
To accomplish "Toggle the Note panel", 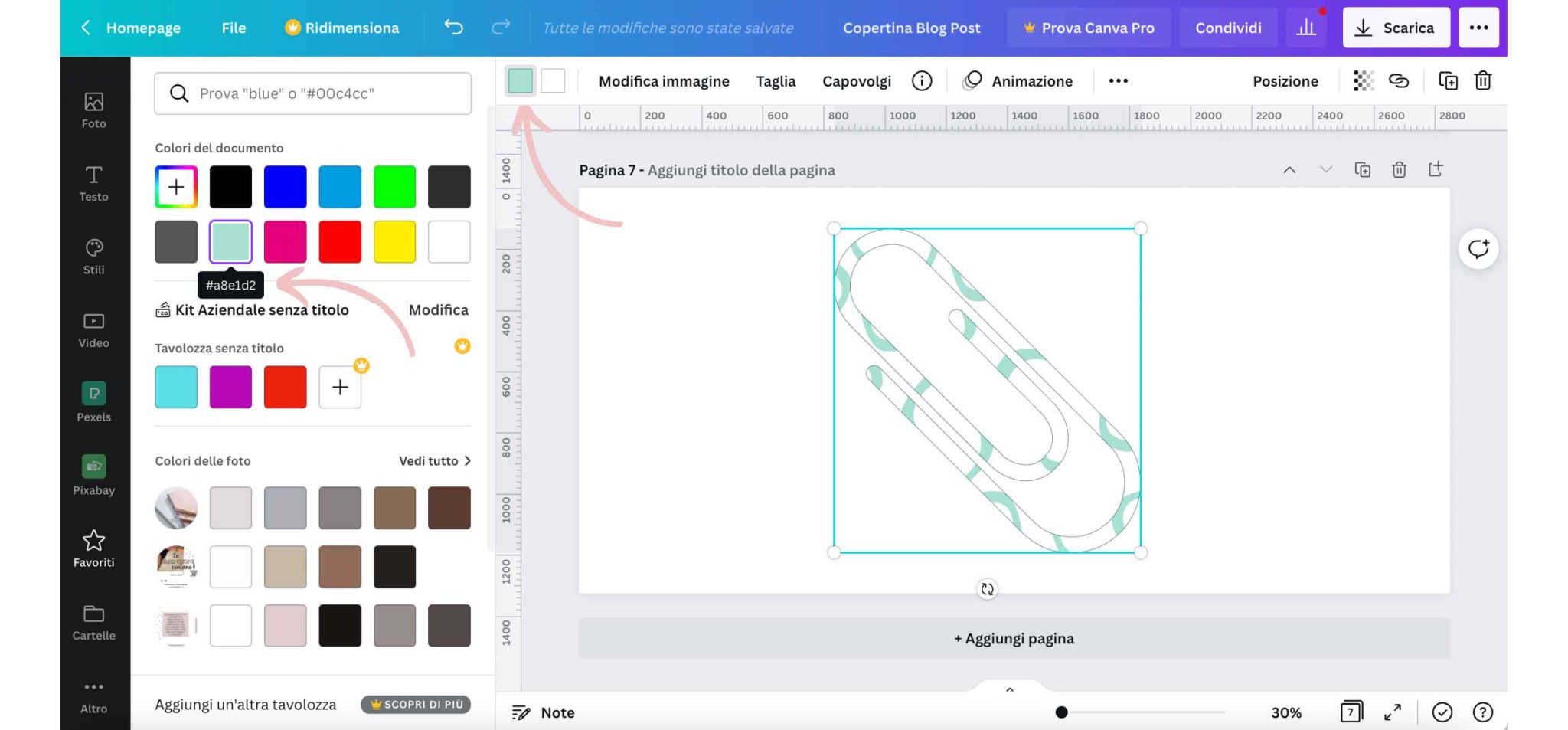I will coord(543,712).
